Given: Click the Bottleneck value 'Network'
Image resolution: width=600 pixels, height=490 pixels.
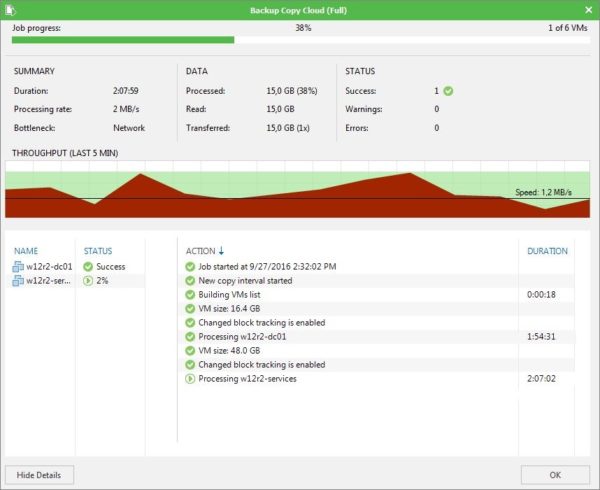Looking at the screenshot, I should pos(129,128).
